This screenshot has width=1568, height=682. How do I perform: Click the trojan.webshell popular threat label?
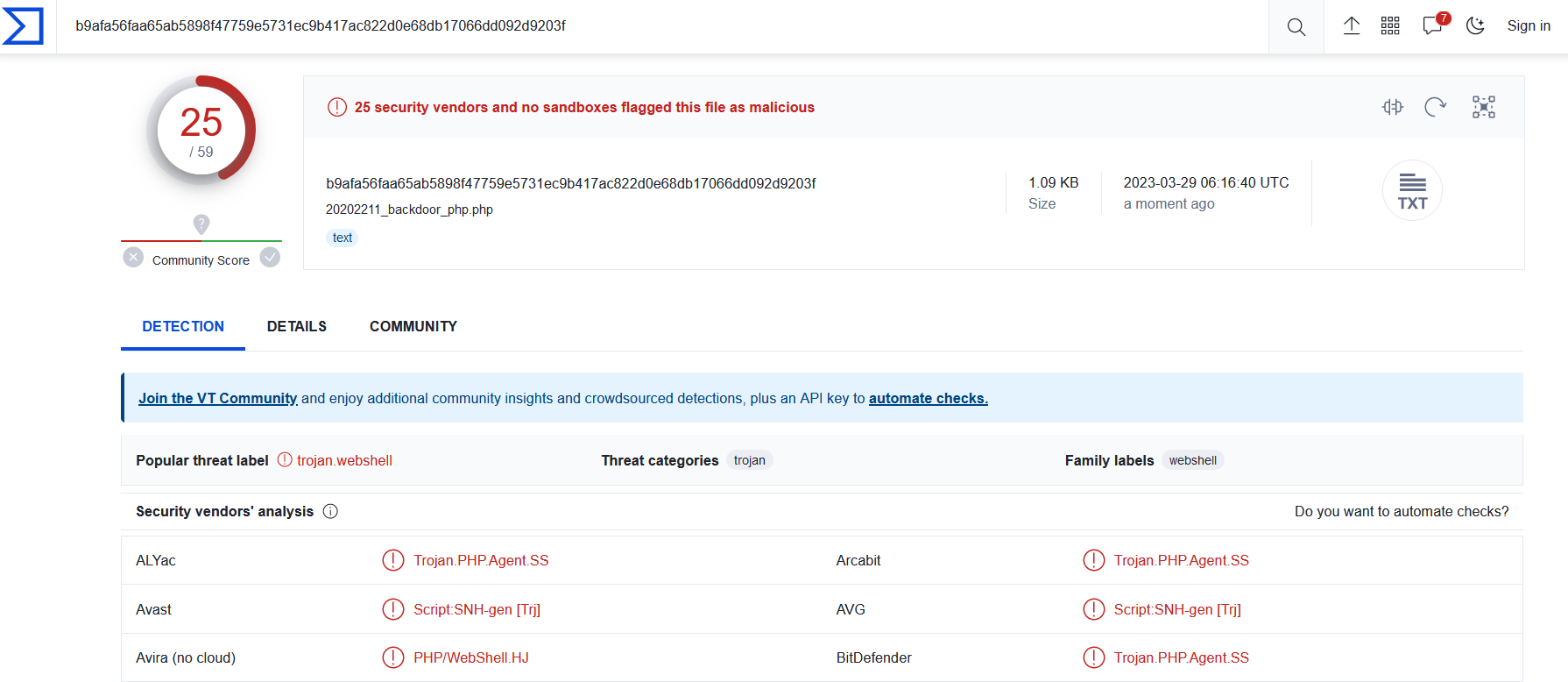coord(344,461)
